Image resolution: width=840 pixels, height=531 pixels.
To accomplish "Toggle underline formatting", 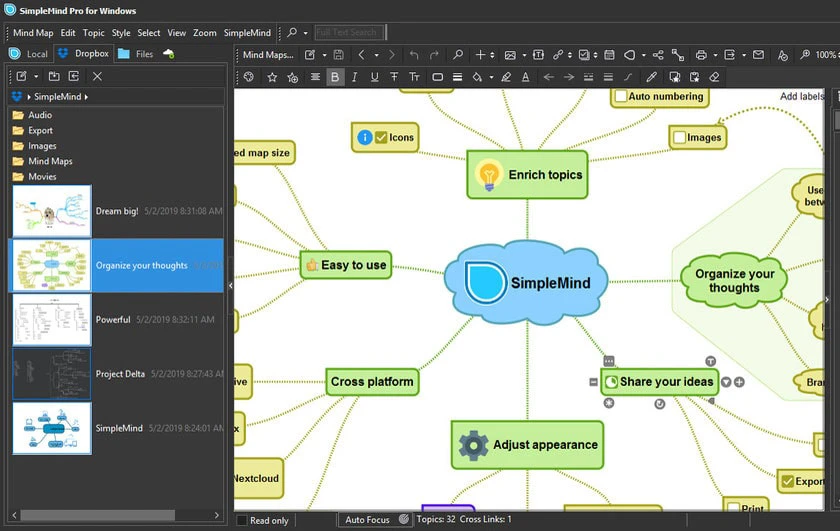I will pos(374,77).
